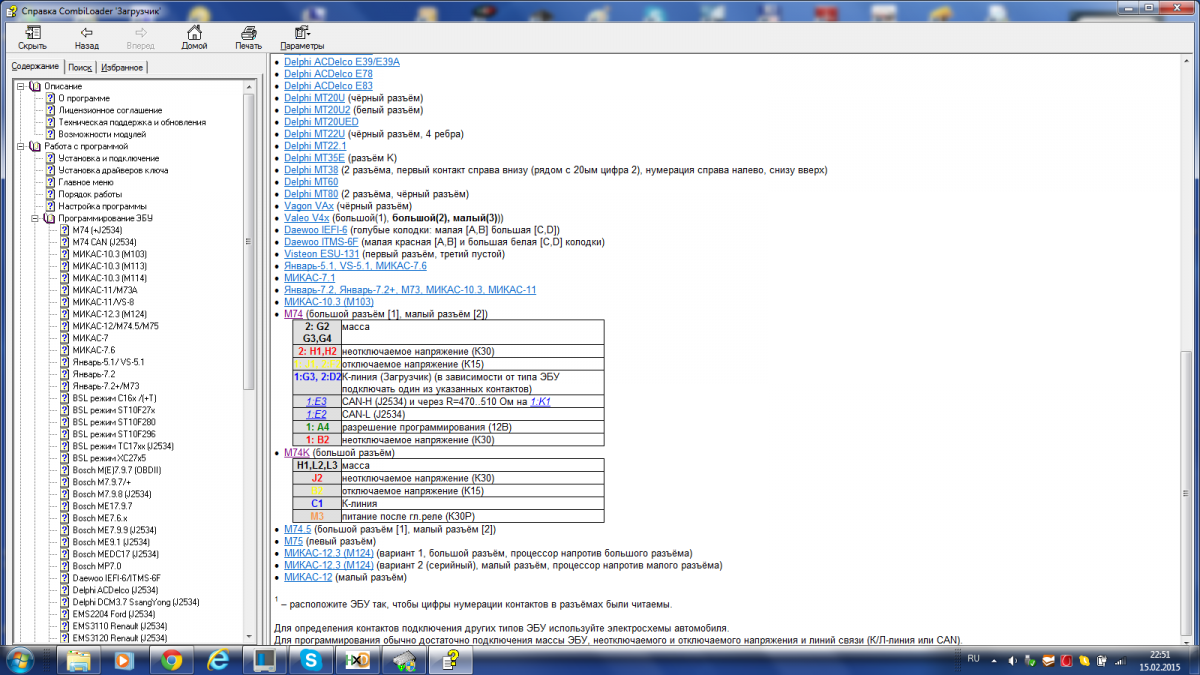This screenshot has height=675, width=1200.
Task: Select Установка драйверов ключа topic
Action: pyautogui.click(x=113, y=170)
